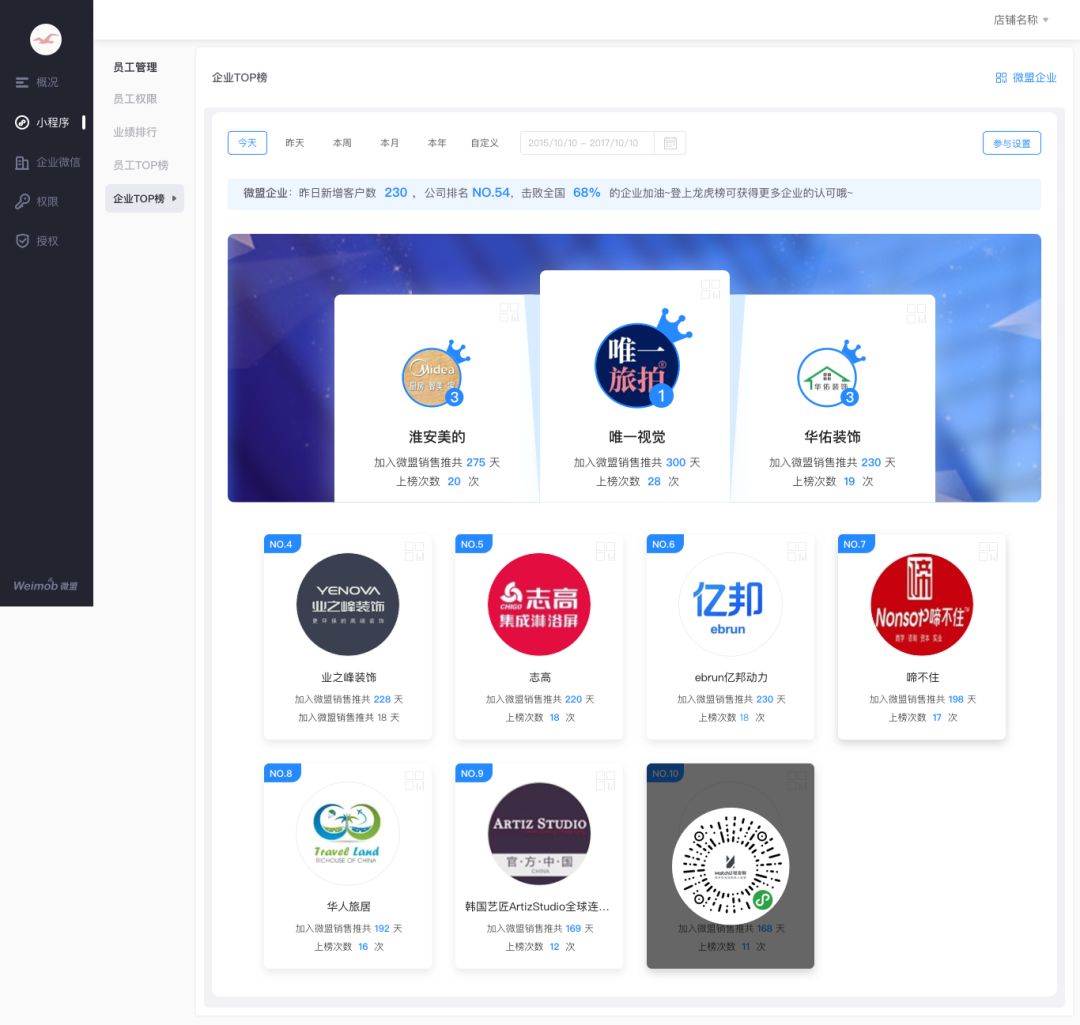This screenshot has width=1080, height=1025.
Task: Show QR code icon on 啼不住 card
Action: click(x=988, y=551)
